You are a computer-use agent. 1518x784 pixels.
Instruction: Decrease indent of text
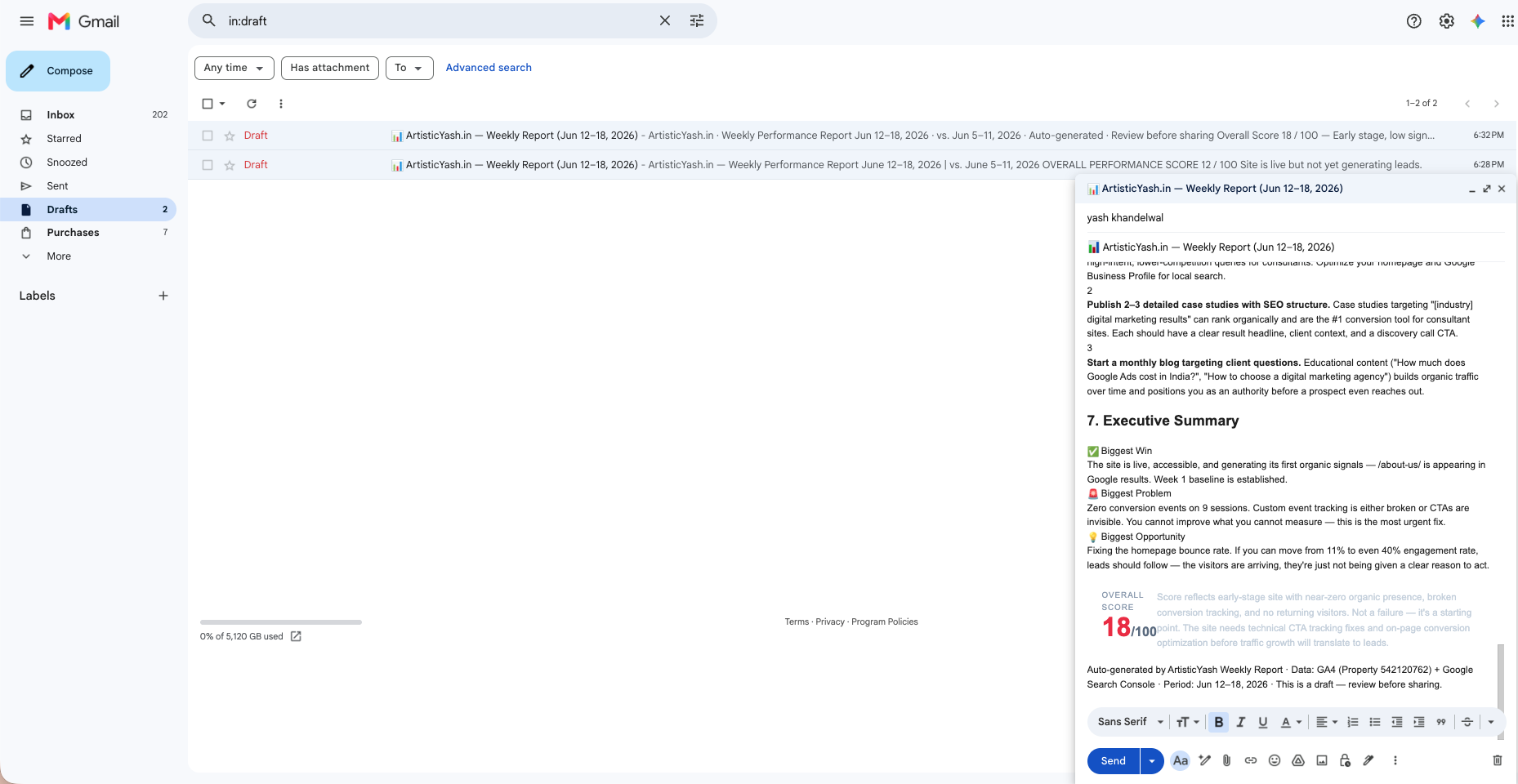click(x=1397, y=722)
